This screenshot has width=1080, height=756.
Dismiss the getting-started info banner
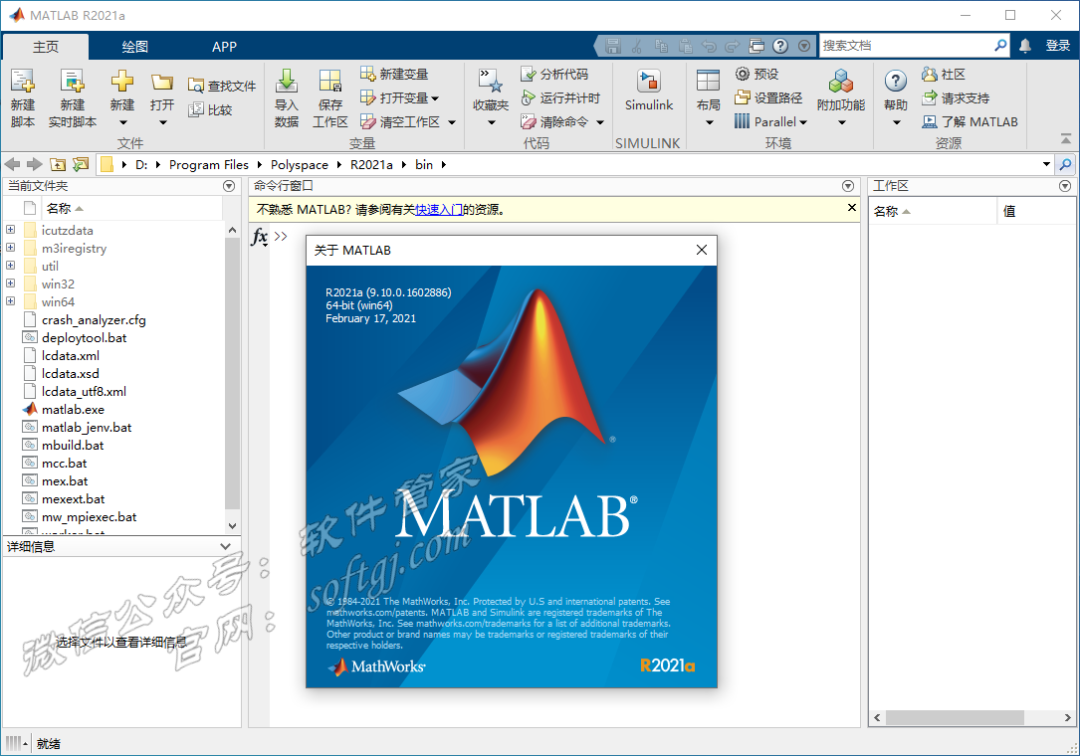coord(851,207)
